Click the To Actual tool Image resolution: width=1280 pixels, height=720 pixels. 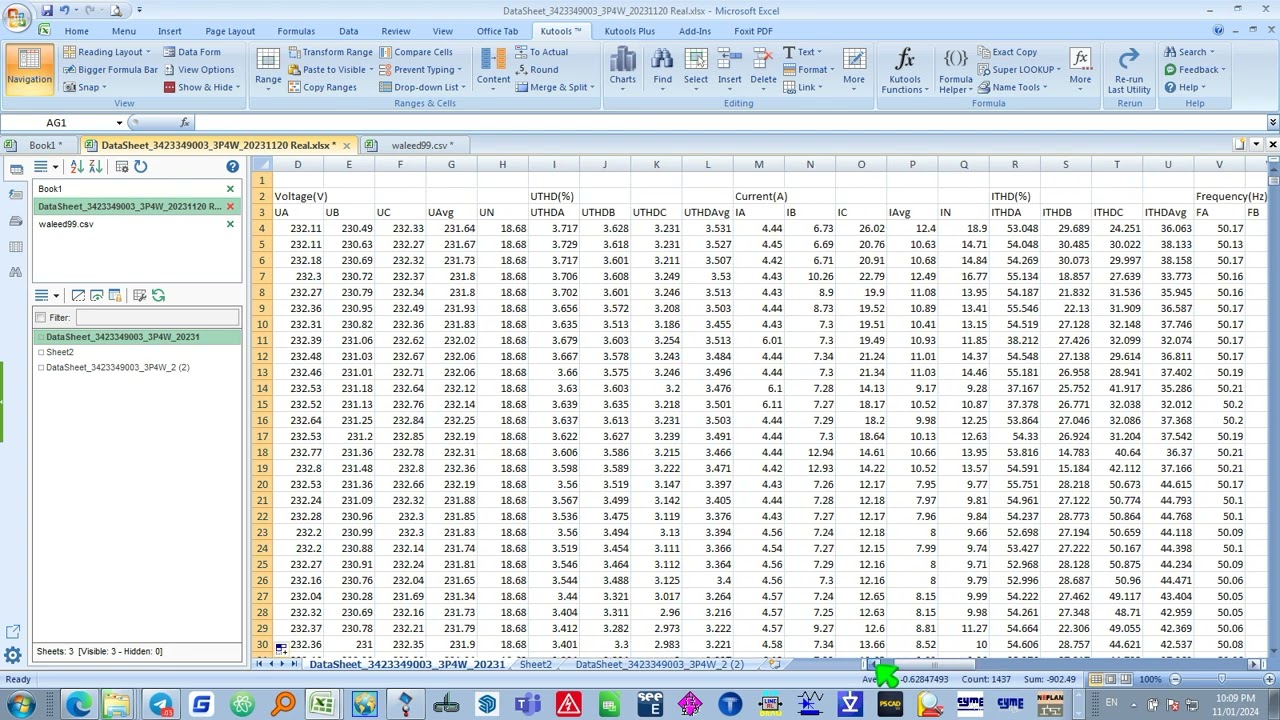pos(541,52)
